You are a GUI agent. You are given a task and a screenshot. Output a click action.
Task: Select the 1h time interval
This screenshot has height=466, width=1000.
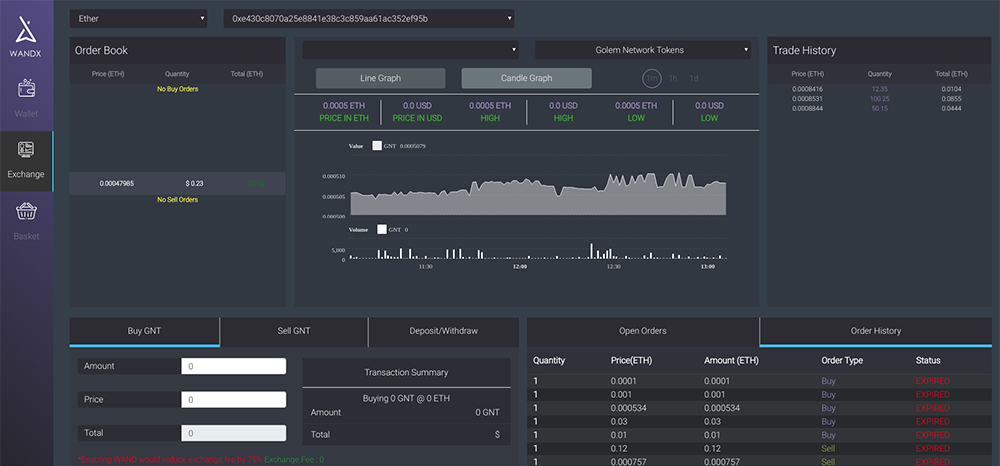click(x=673, y=78)
